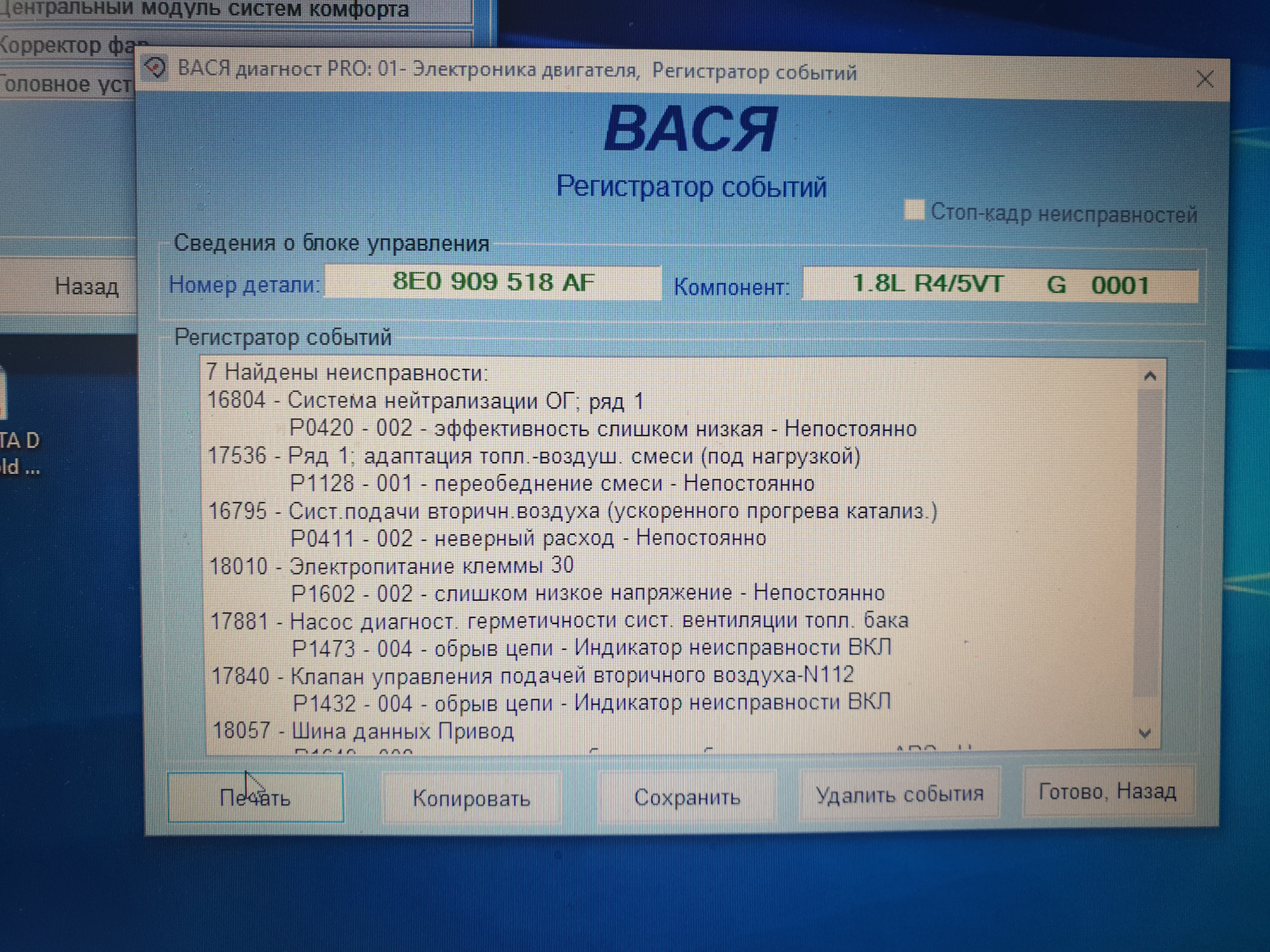The height and width of the screenshot is (952, 1270).
Task: Click the 7 Найдены неисправности header line
Action: (x=347, y=373)
